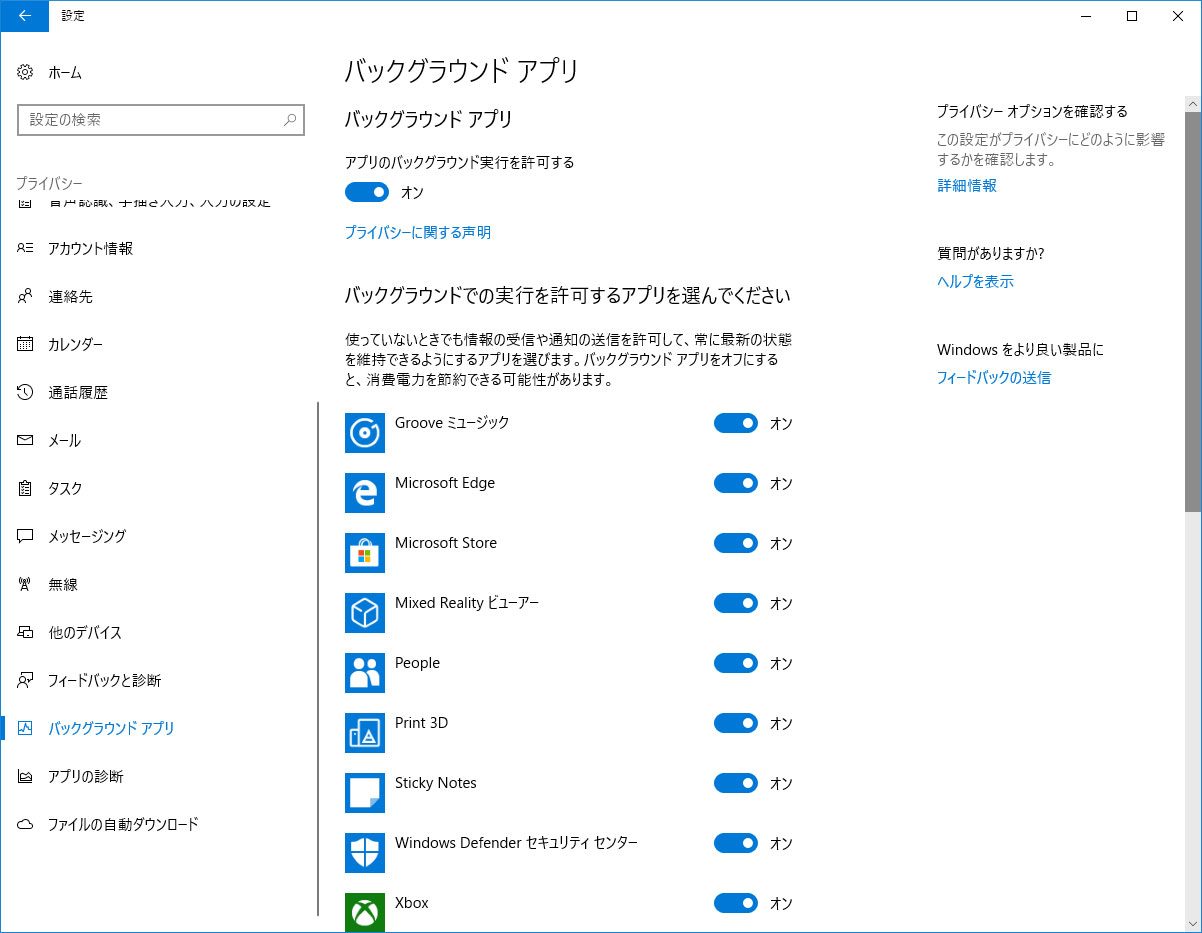The height and width of the screenshot is (933, 1202).
Task: Click the Print 3D app icon
Action: tap(365, 733)
